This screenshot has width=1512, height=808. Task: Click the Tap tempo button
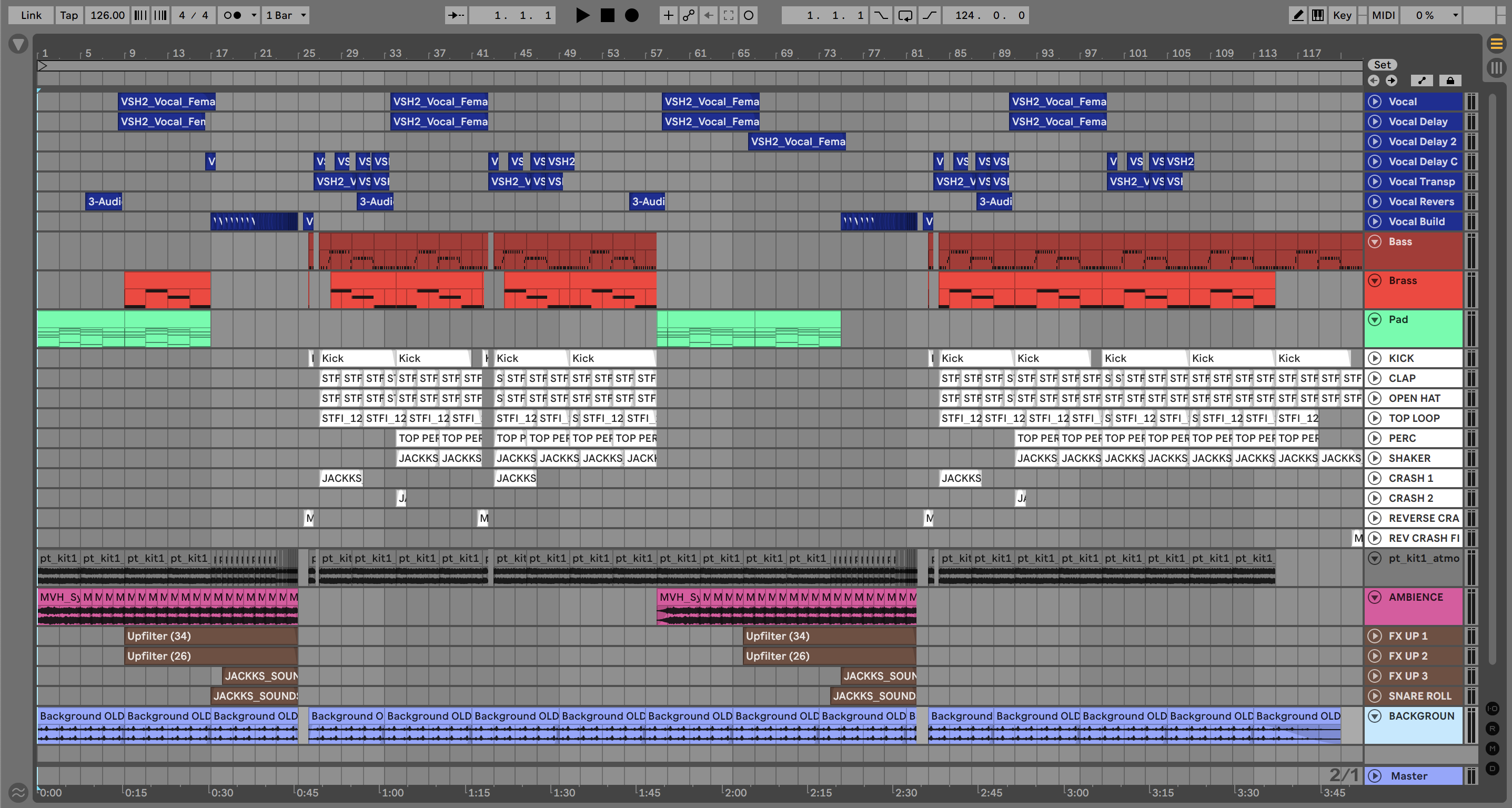pyautogui.click(x=69, y=15)
